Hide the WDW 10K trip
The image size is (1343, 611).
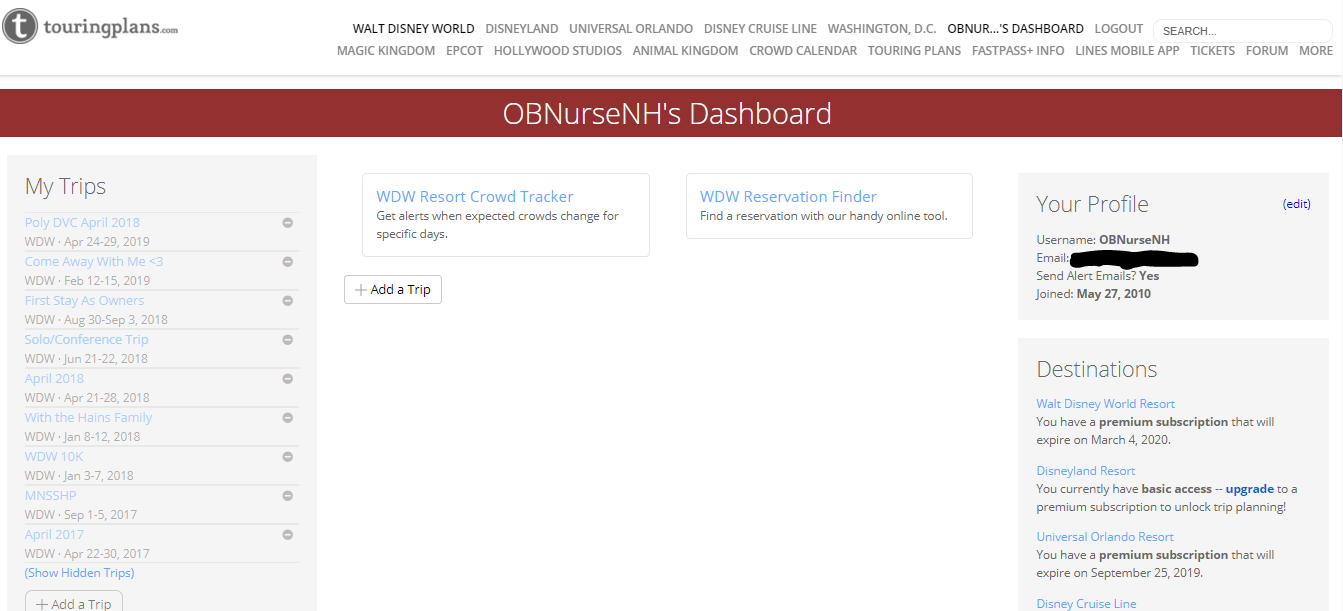point(287,457)
